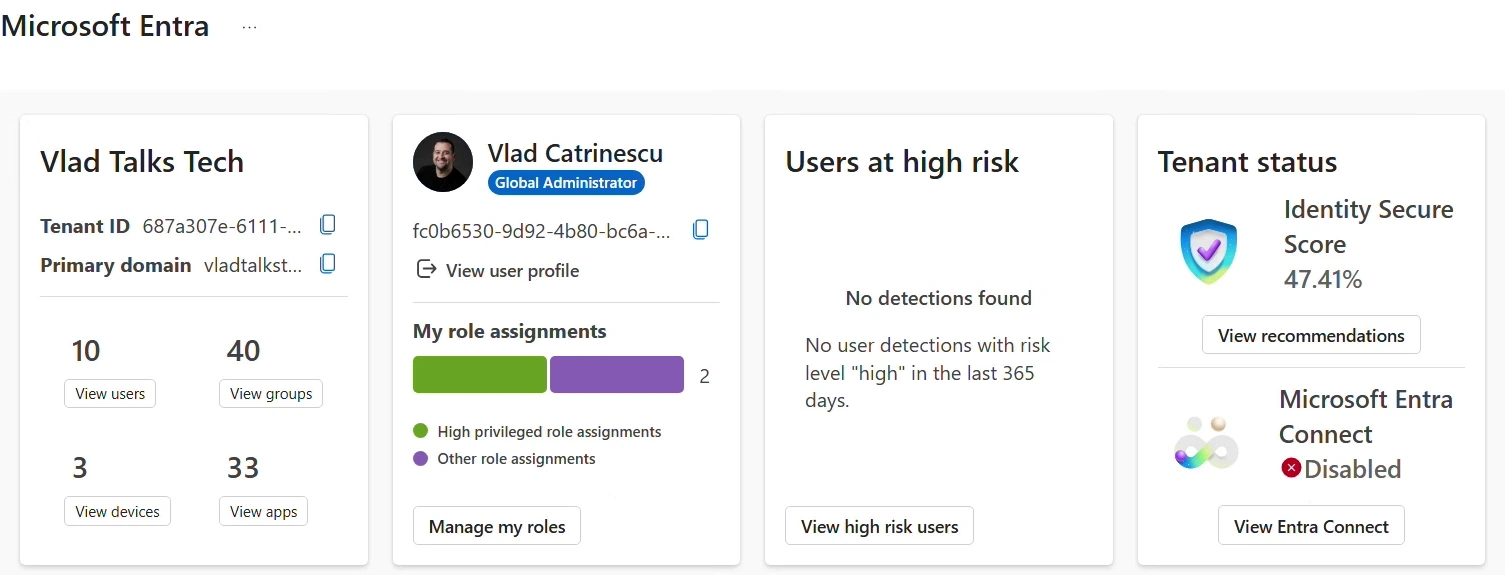Click the purple other roles bar
Image resolution: width=1505 pixels, height=575 pixels.
(617, 374)
